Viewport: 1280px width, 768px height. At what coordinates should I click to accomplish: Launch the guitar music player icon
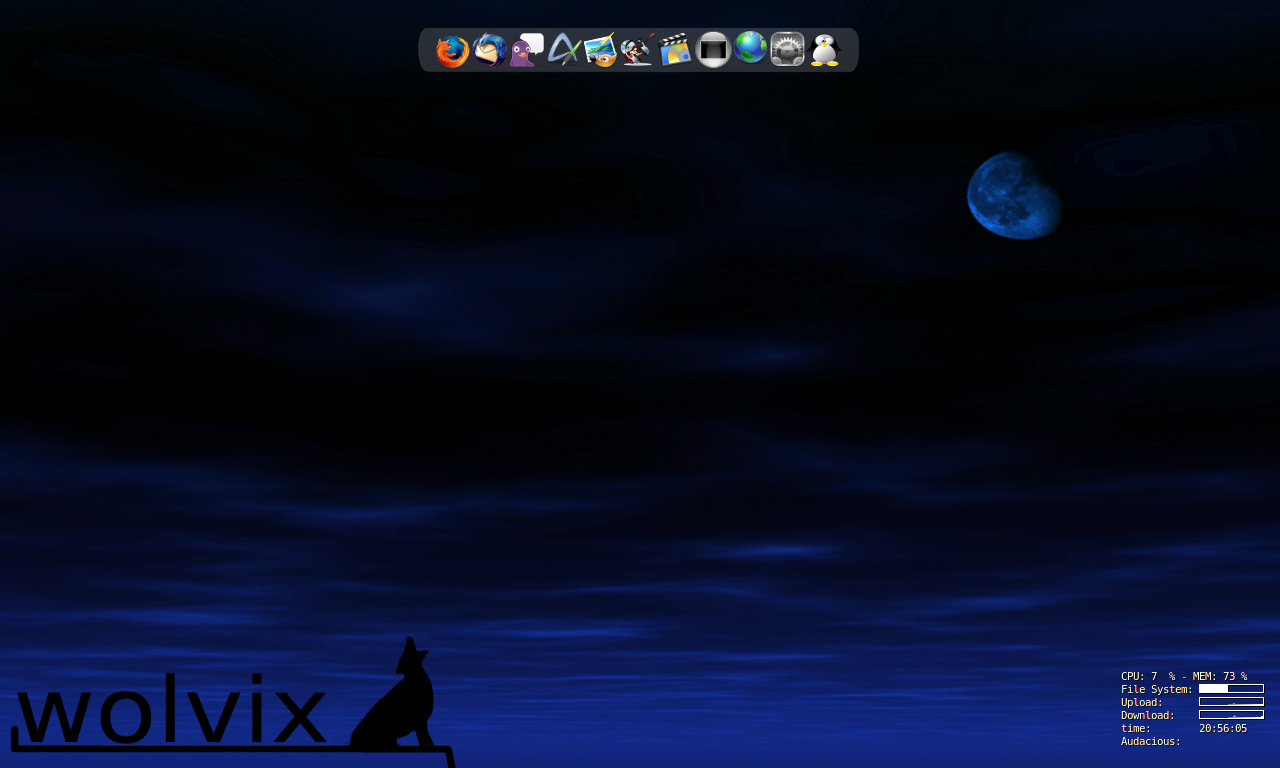[x=638, y=50]
